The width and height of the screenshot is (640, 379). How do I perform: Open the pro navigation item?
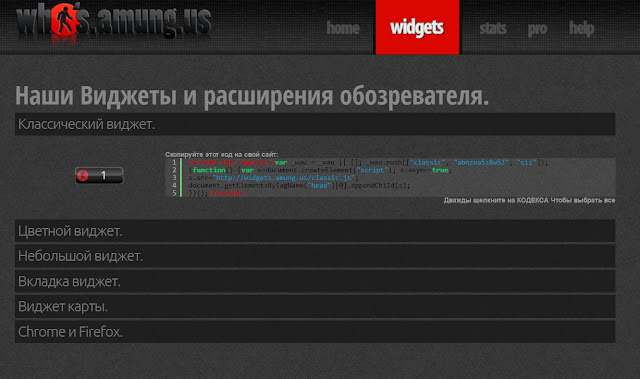coord(537,29)
